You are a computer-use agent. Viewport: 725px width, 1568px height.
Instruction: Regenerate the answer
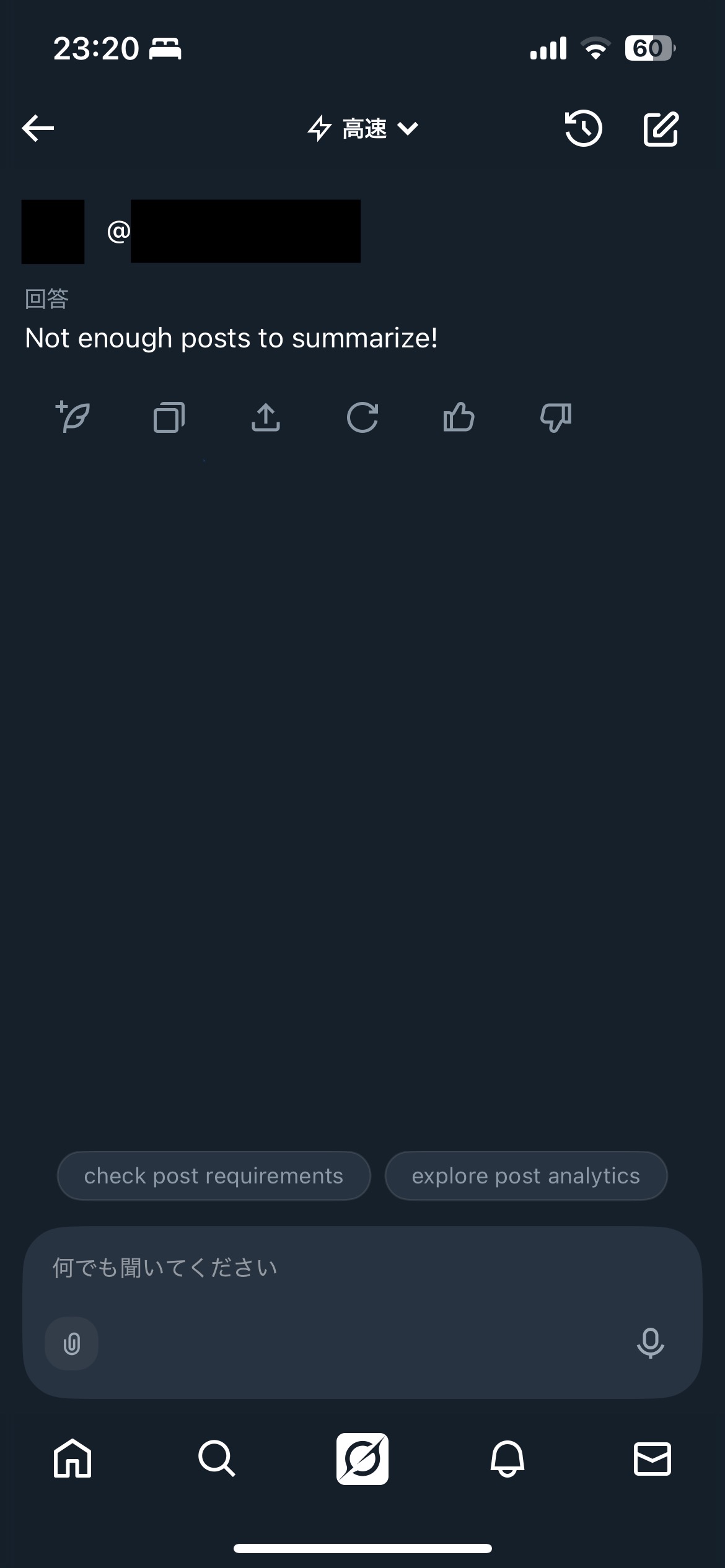coord(362,417)
